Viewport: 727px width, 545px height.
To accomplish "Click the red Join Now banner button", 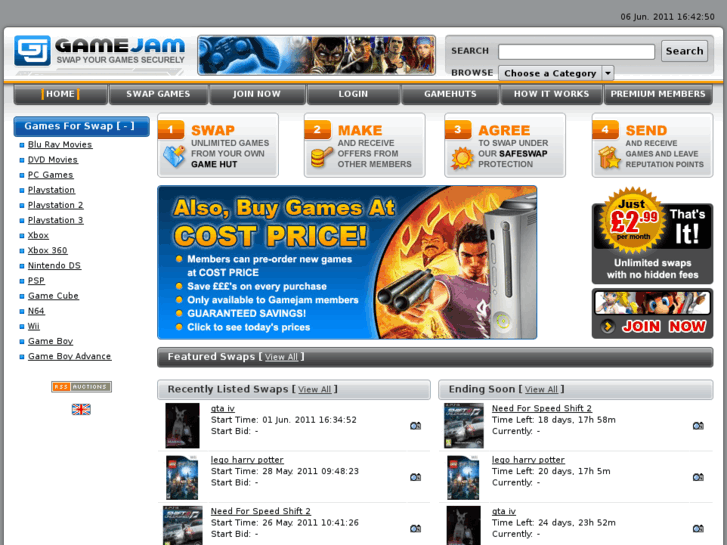I will [652, 314].
